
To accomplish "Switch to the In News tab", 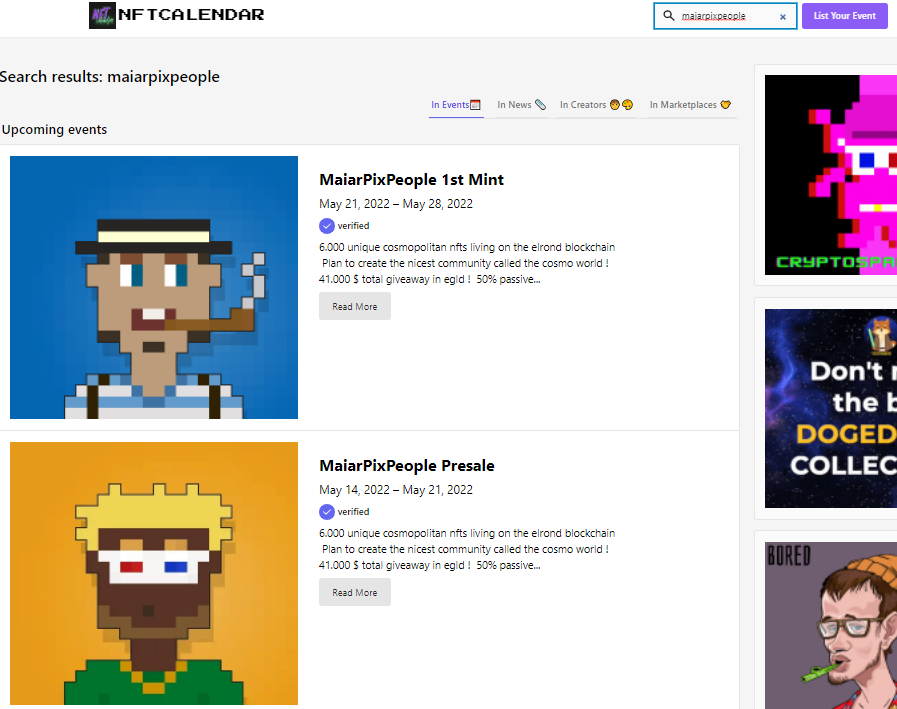I will tap(521, 105).
